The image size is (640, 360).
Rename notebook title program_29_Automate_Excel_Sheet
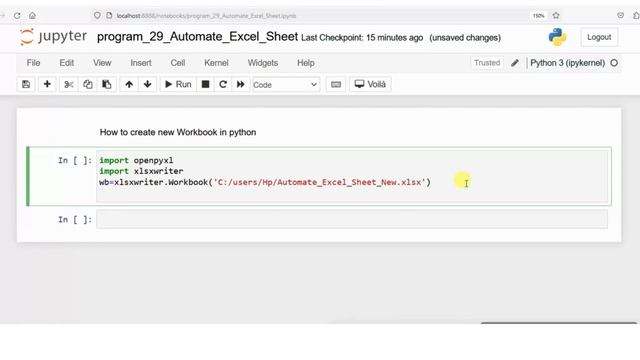(x=198, y=37)
